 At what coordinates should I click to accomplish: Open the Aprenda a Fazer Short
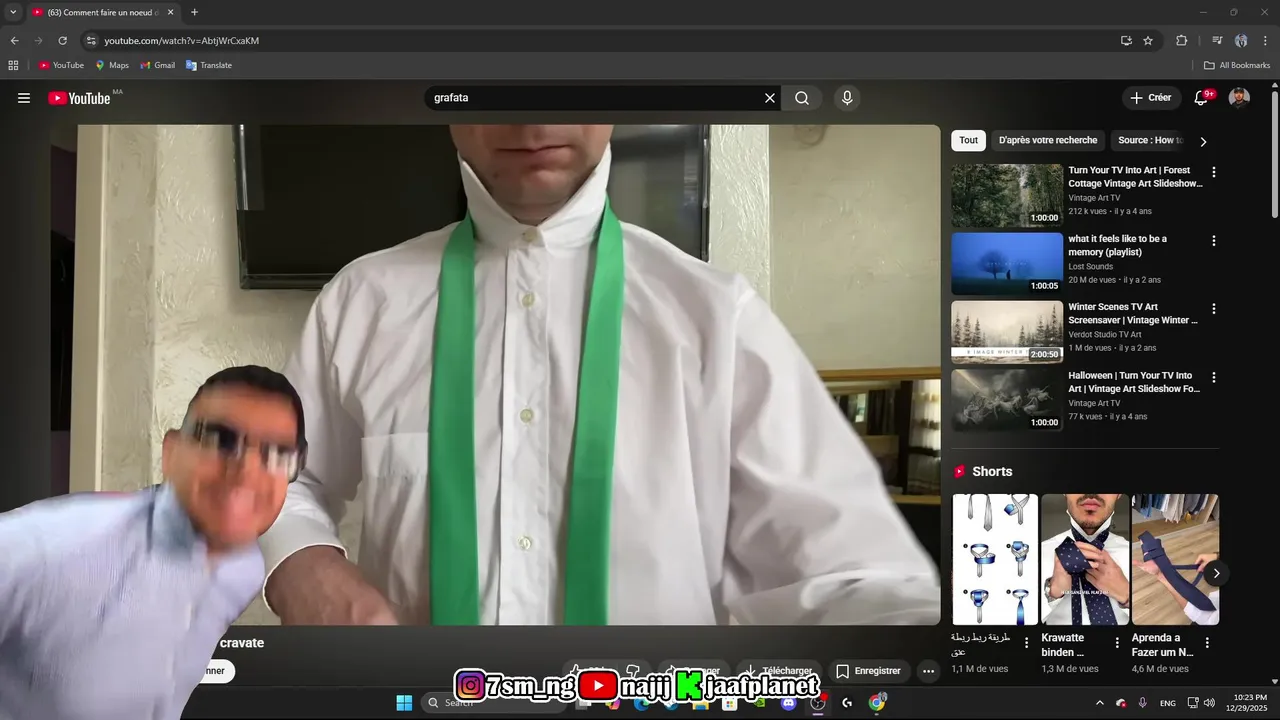pos(1175,559)
